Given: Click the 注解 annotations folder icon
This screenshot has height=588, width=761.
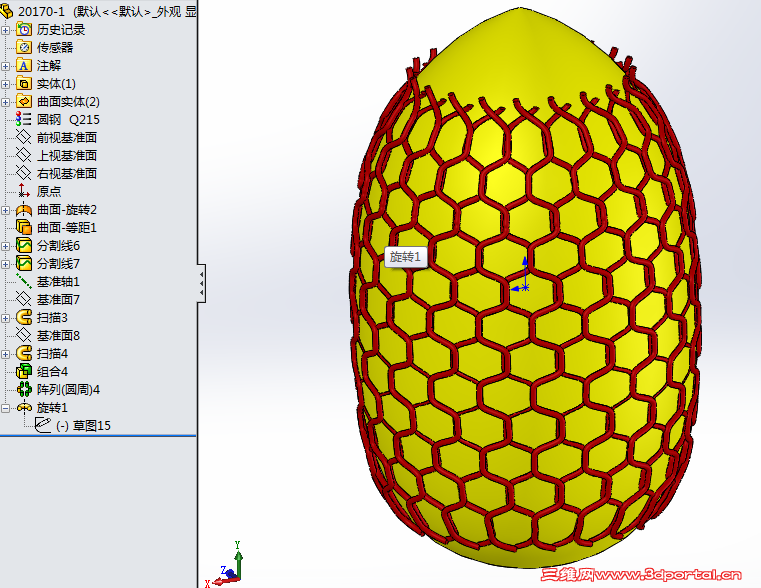Looking at the screenshot, I should (x=24, y=65).
